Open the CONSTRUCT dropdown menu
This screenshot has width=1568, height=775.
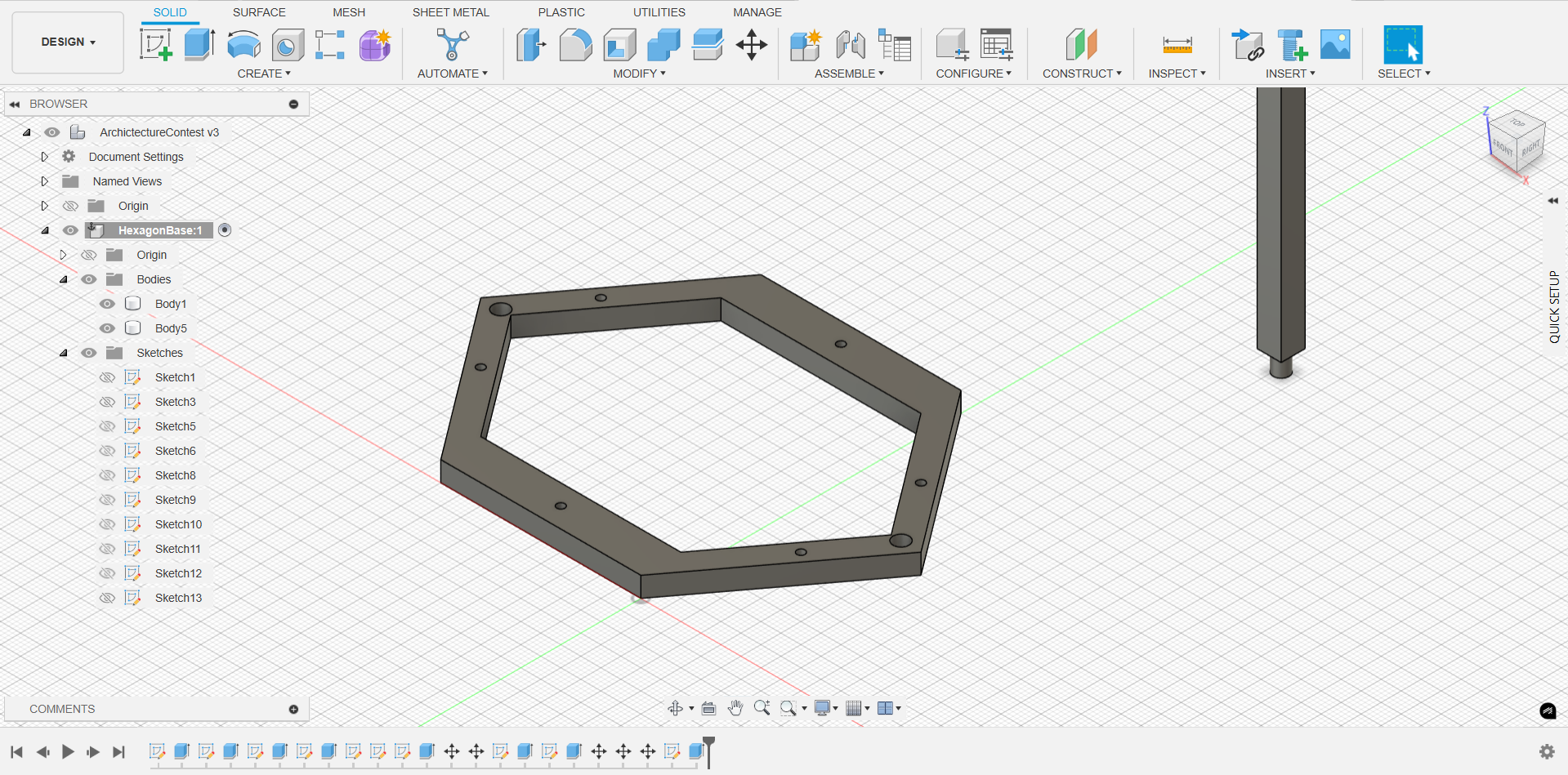coord(1082,73)
